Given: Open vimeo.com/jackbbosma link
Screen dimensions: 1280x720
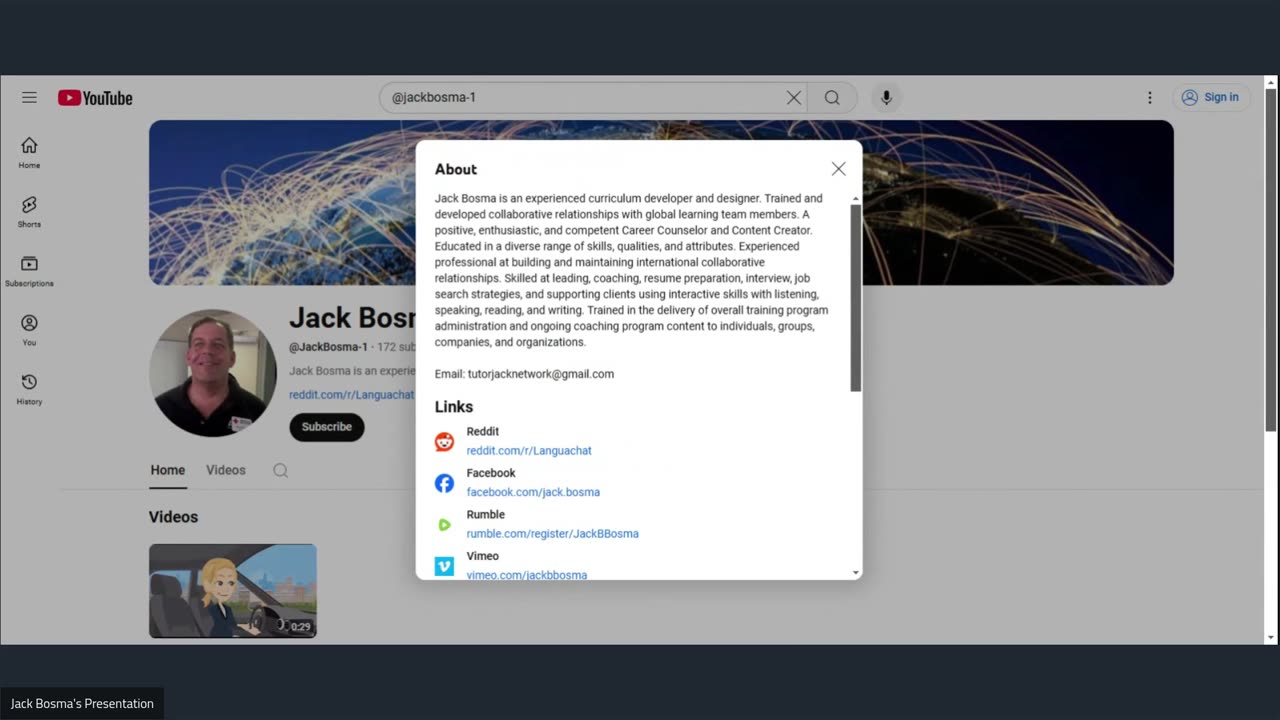Looking at the screenshot, I should point(526,575).
